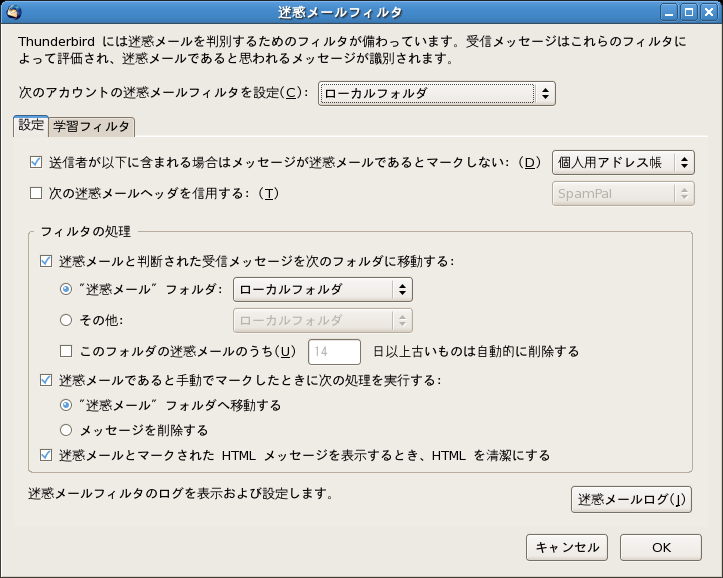The width and height of the screenshot is (723, 578).
Task: Select the その他 radio button
Action: click(x=66, y=320)
